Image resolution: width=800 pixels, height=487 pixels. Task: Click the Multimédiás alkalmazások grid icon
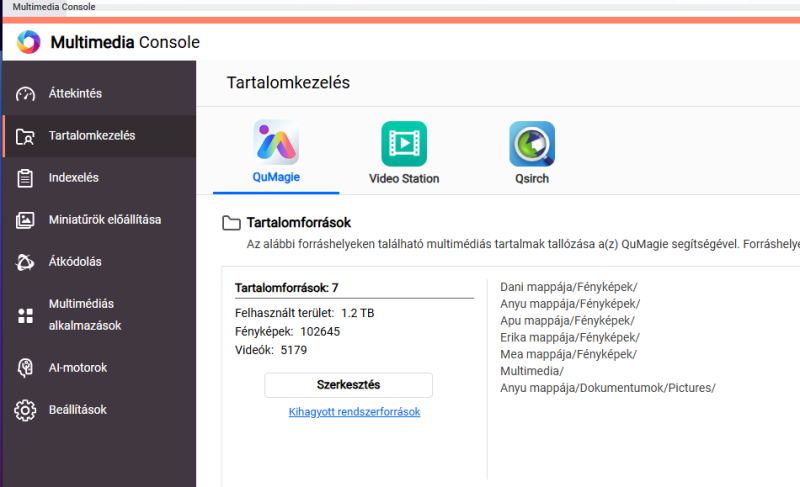click(x=25, y=316)
